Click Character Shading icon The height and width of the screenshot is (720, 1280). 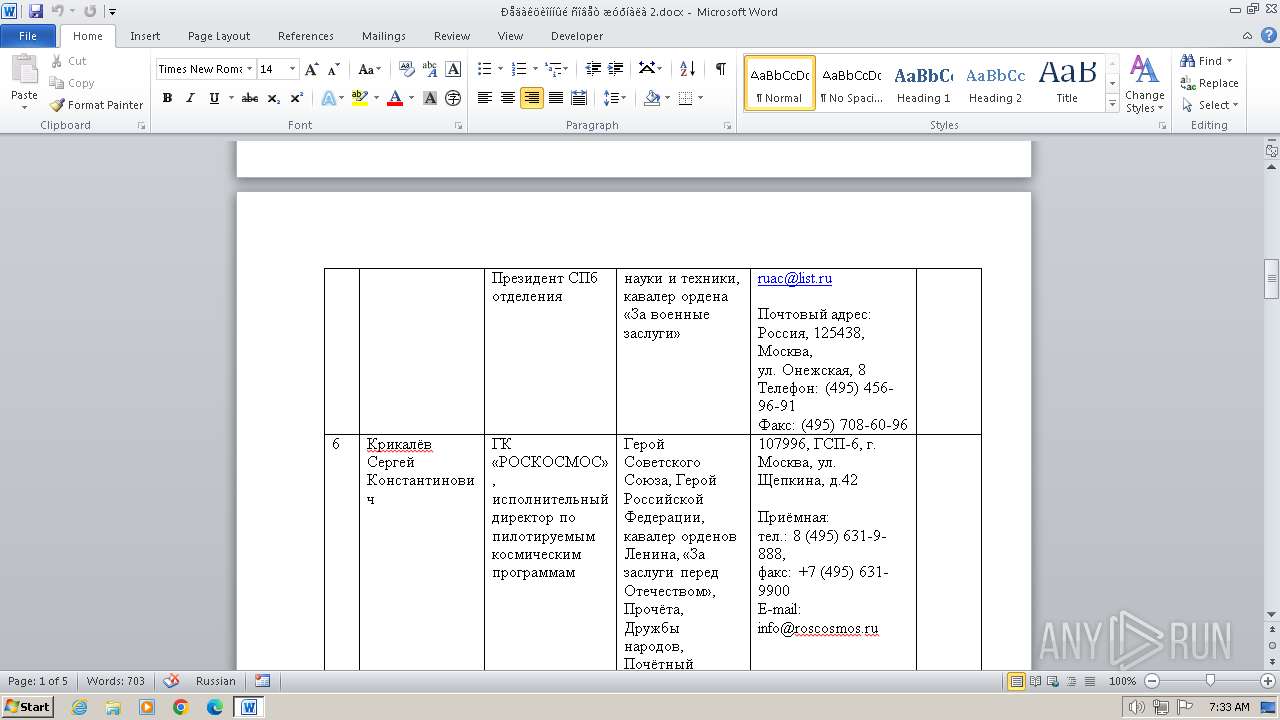[430, 98]
